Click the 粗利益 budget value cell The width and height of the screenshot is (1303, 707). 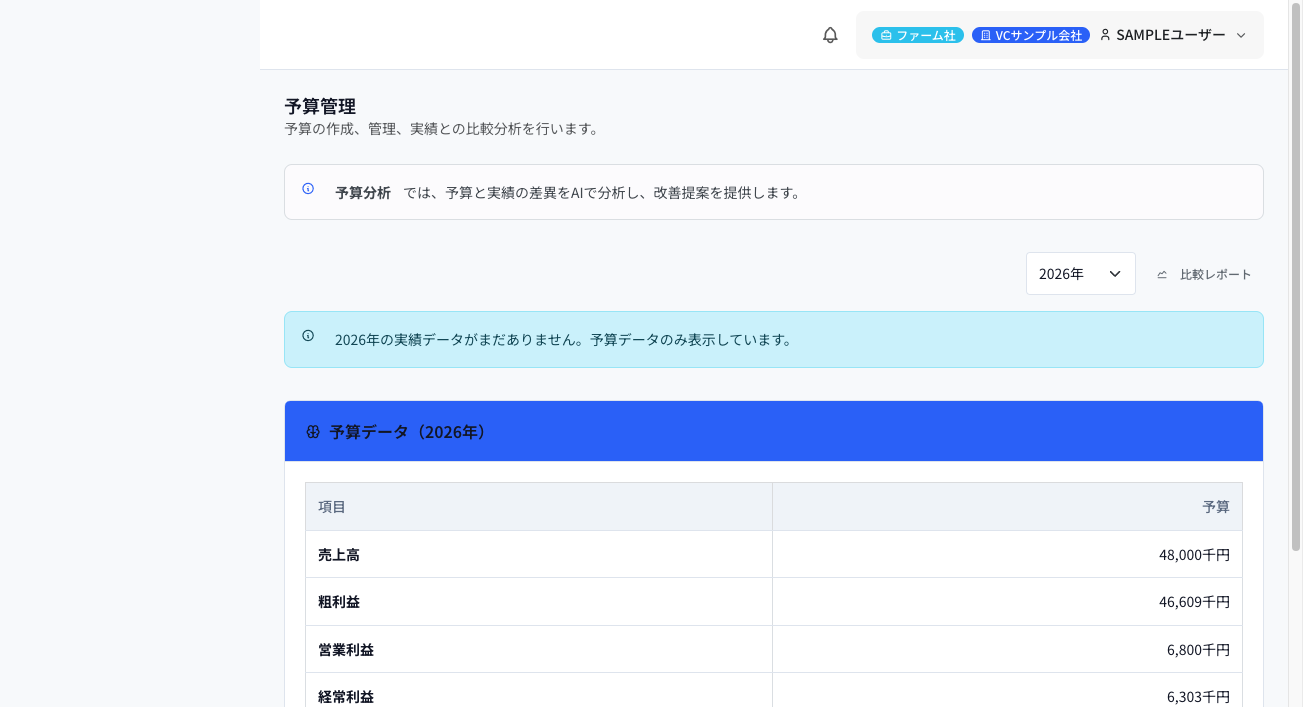click(x=1007, y=601)
